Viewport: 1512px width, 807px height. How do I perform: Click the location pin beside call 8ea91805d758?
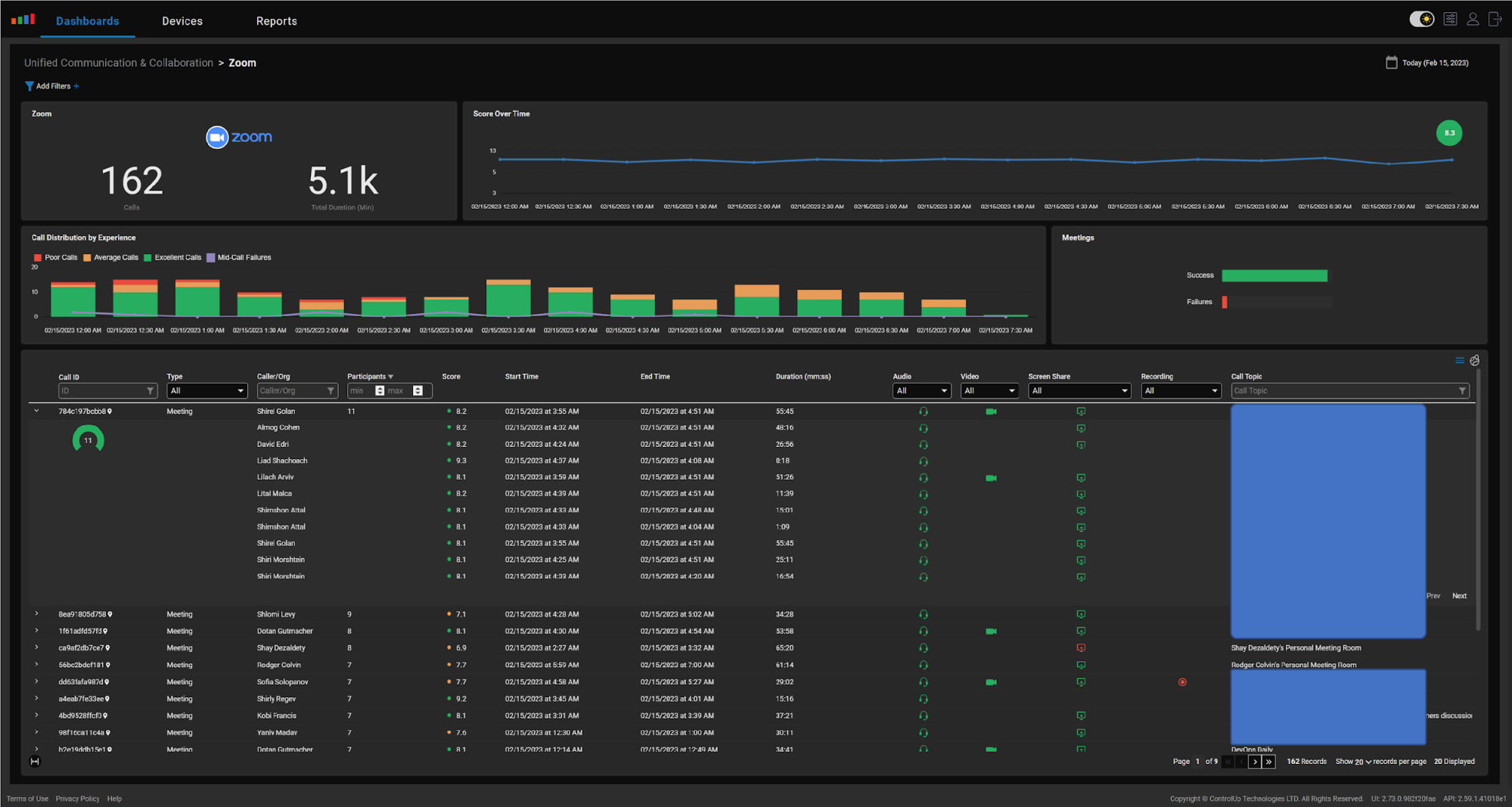pyautogui.click(x=110, y=614)
